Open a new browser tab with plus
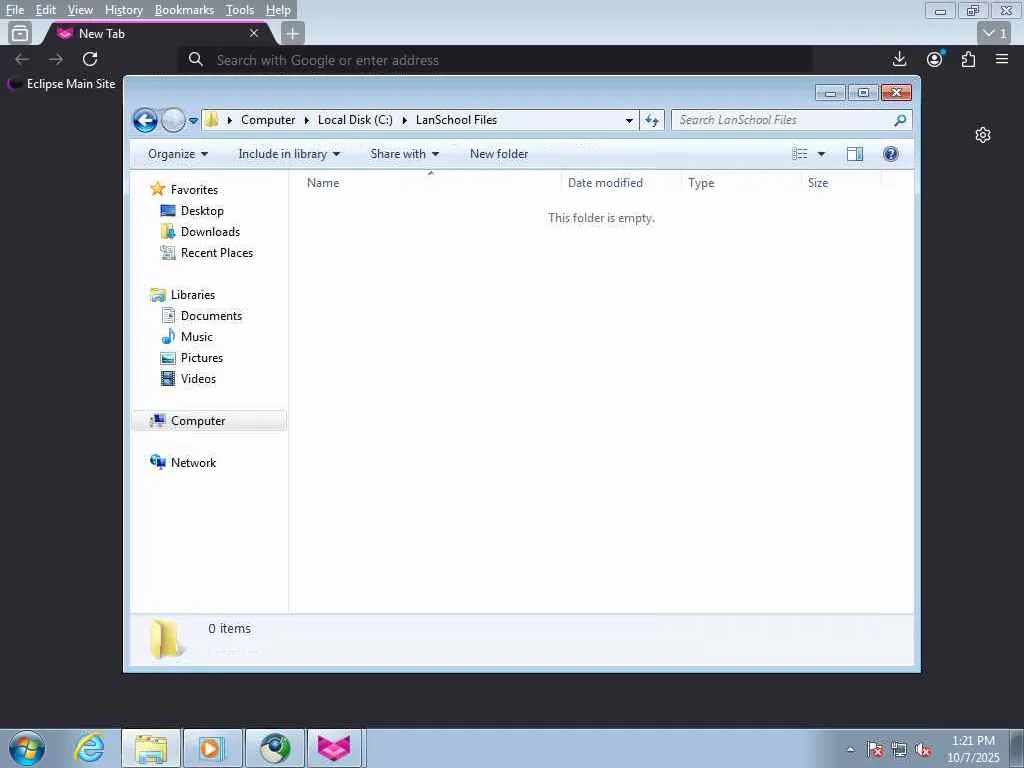This screenshot has height=768, width=1024. 293,33
